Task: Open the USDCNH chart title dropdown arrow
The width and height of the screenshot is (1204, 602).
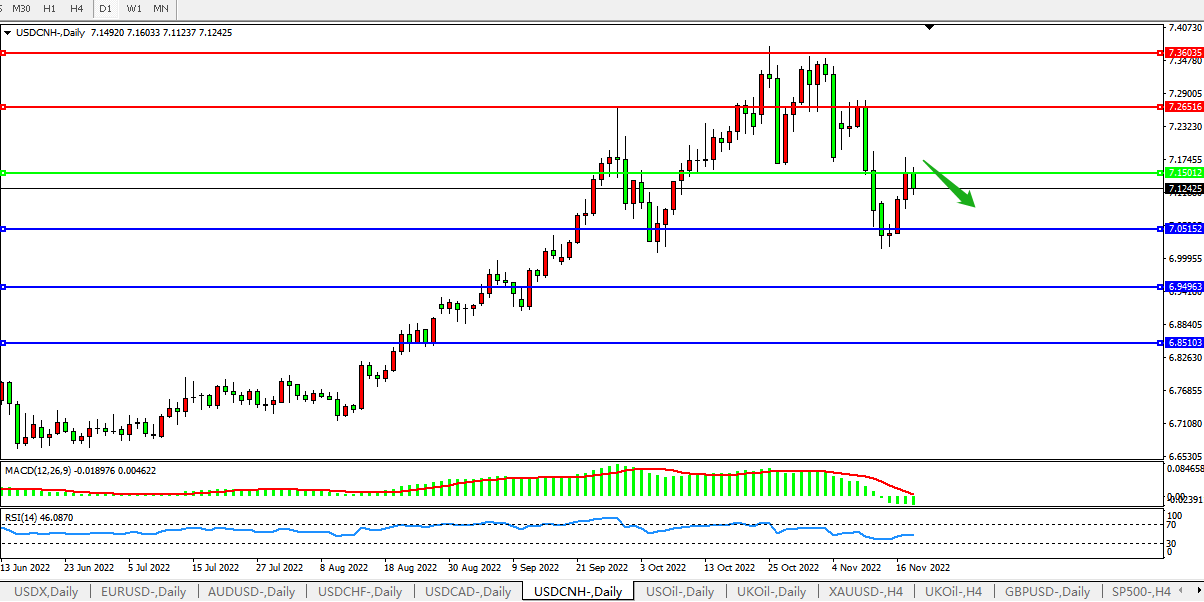Action: pos(8,32)
